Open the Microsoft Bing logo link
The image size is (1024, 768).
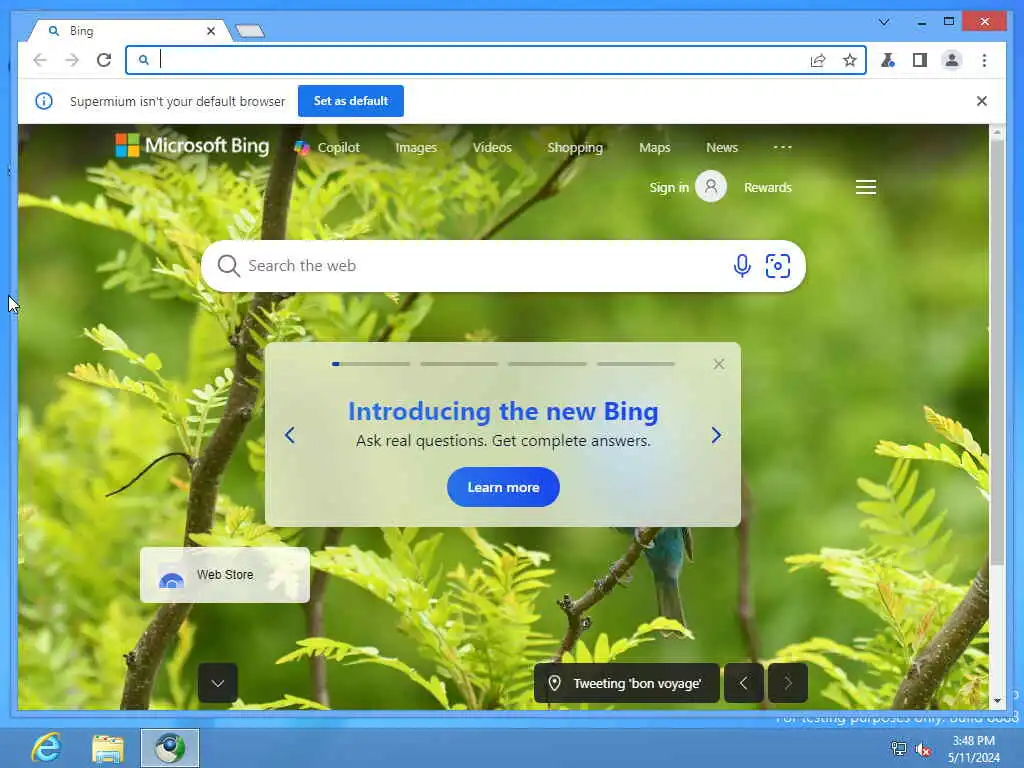tap(192, 145)
